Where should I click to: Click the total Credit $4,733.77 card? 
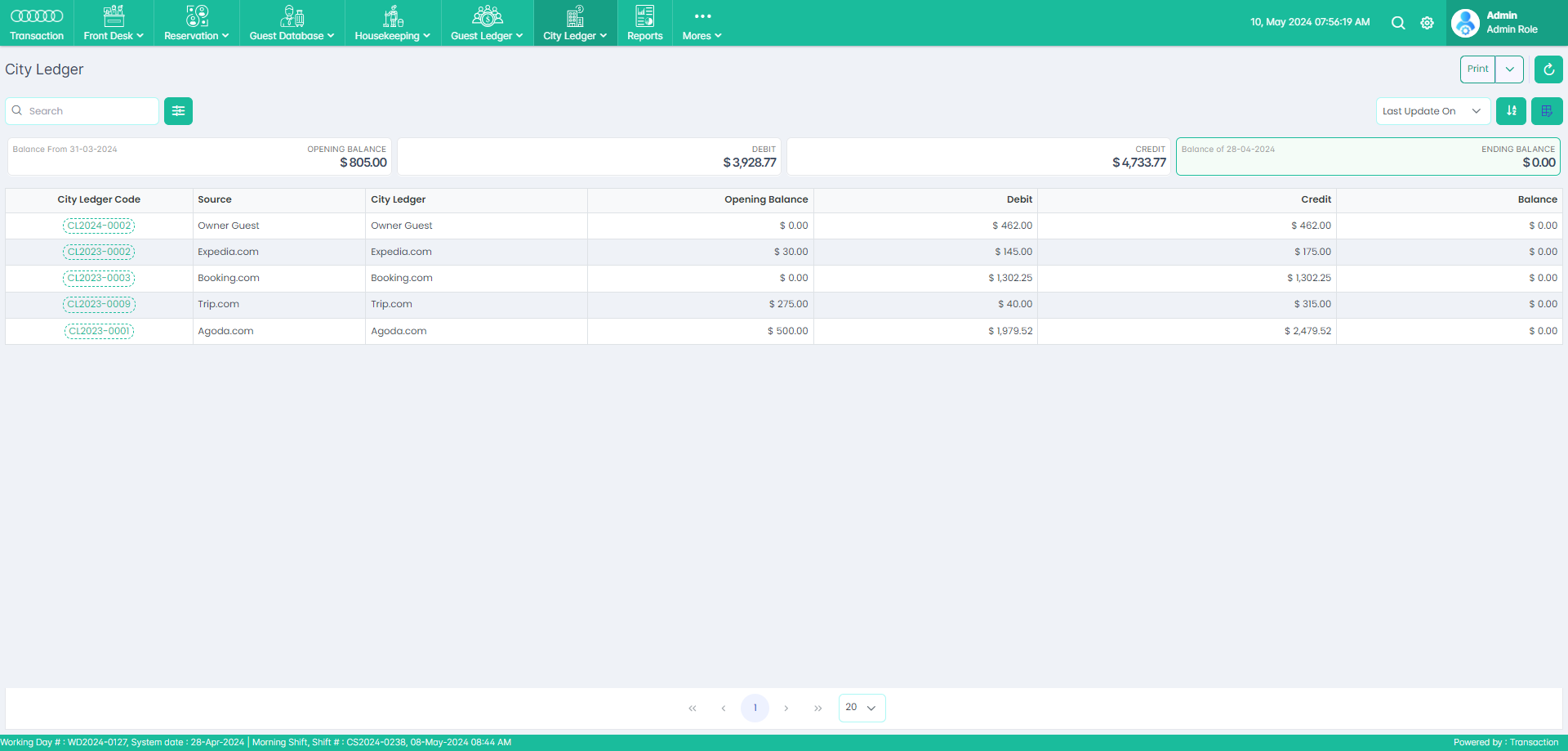(978, 156)
